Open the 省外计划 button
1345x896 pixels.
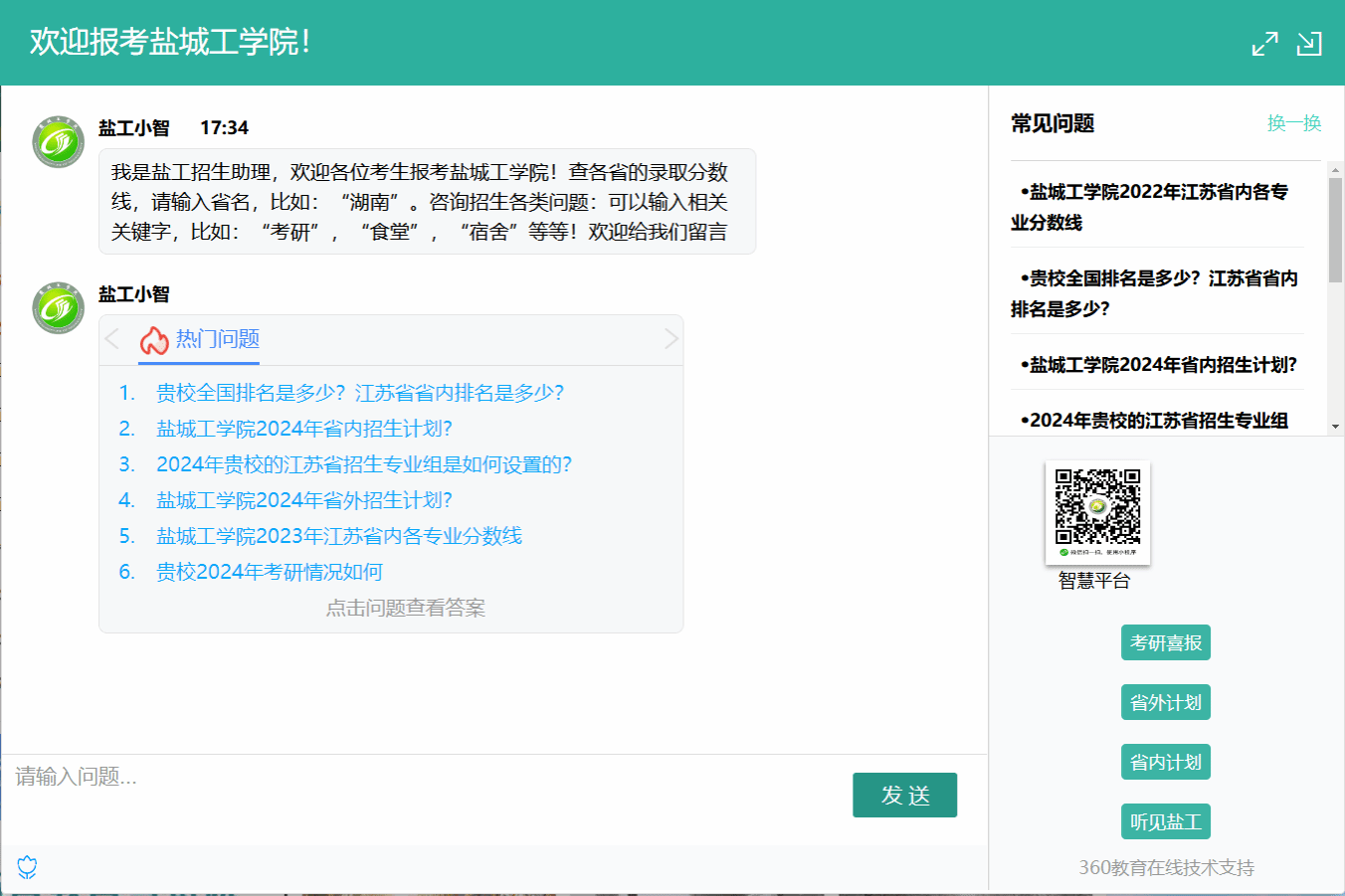coord(1165,703)
